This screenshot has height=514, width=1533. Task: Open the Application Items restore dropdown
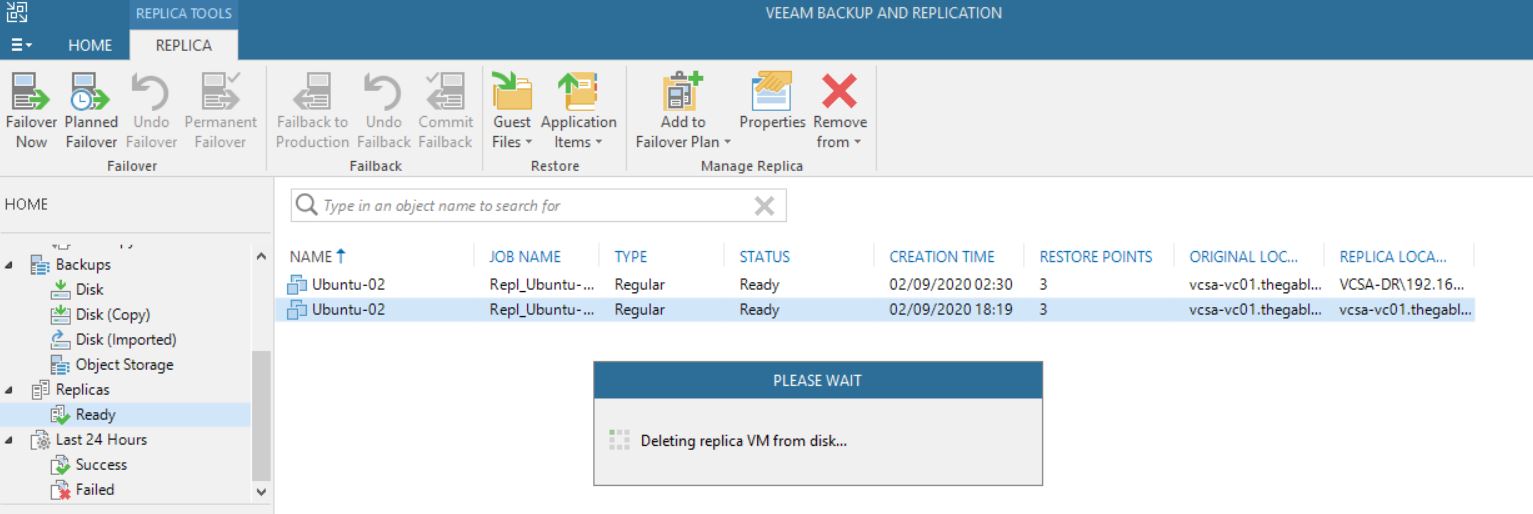(578, 110)
